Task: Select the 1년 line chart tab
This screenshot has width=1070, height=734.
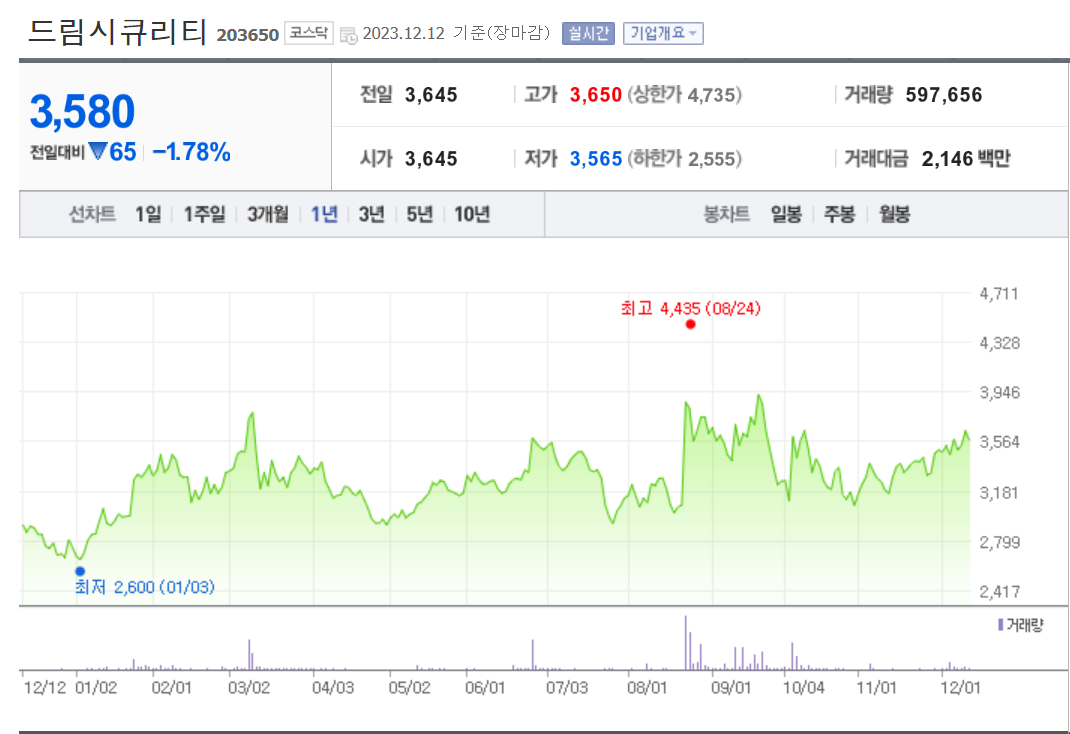Action: click(324, 214)
